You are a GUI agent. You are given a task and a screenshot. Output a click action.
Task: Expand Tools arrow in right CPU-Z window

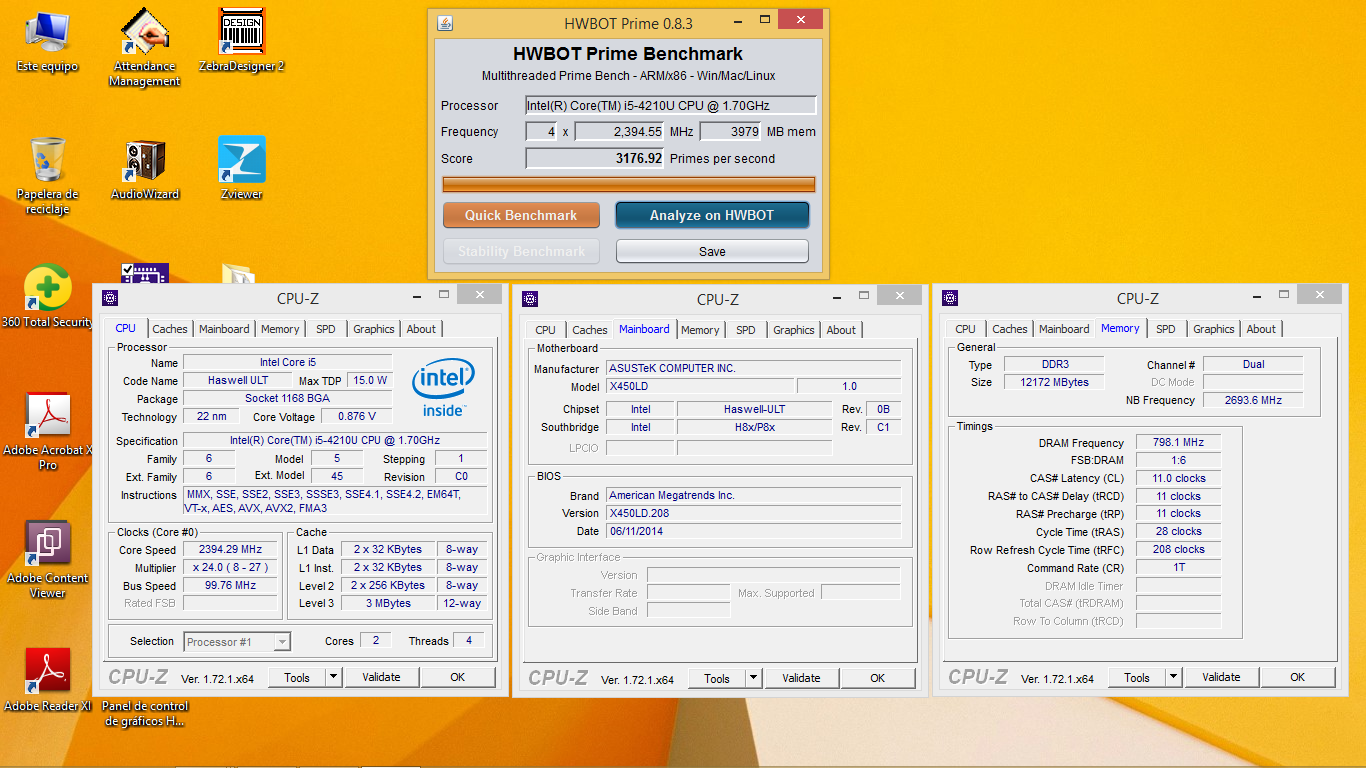(x=1173, y=677)
